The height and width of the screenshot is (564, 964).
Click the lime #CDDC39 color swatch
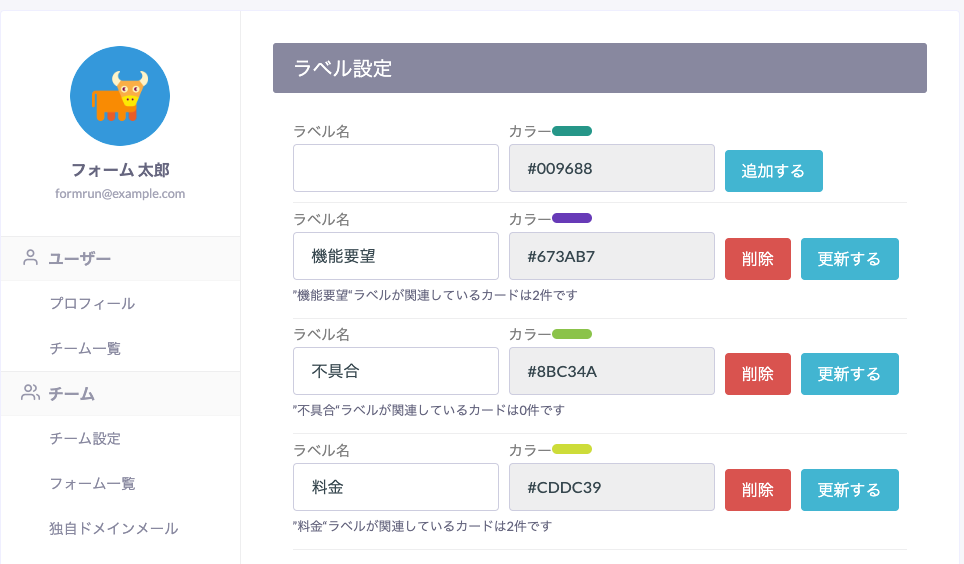click(572, 449)
